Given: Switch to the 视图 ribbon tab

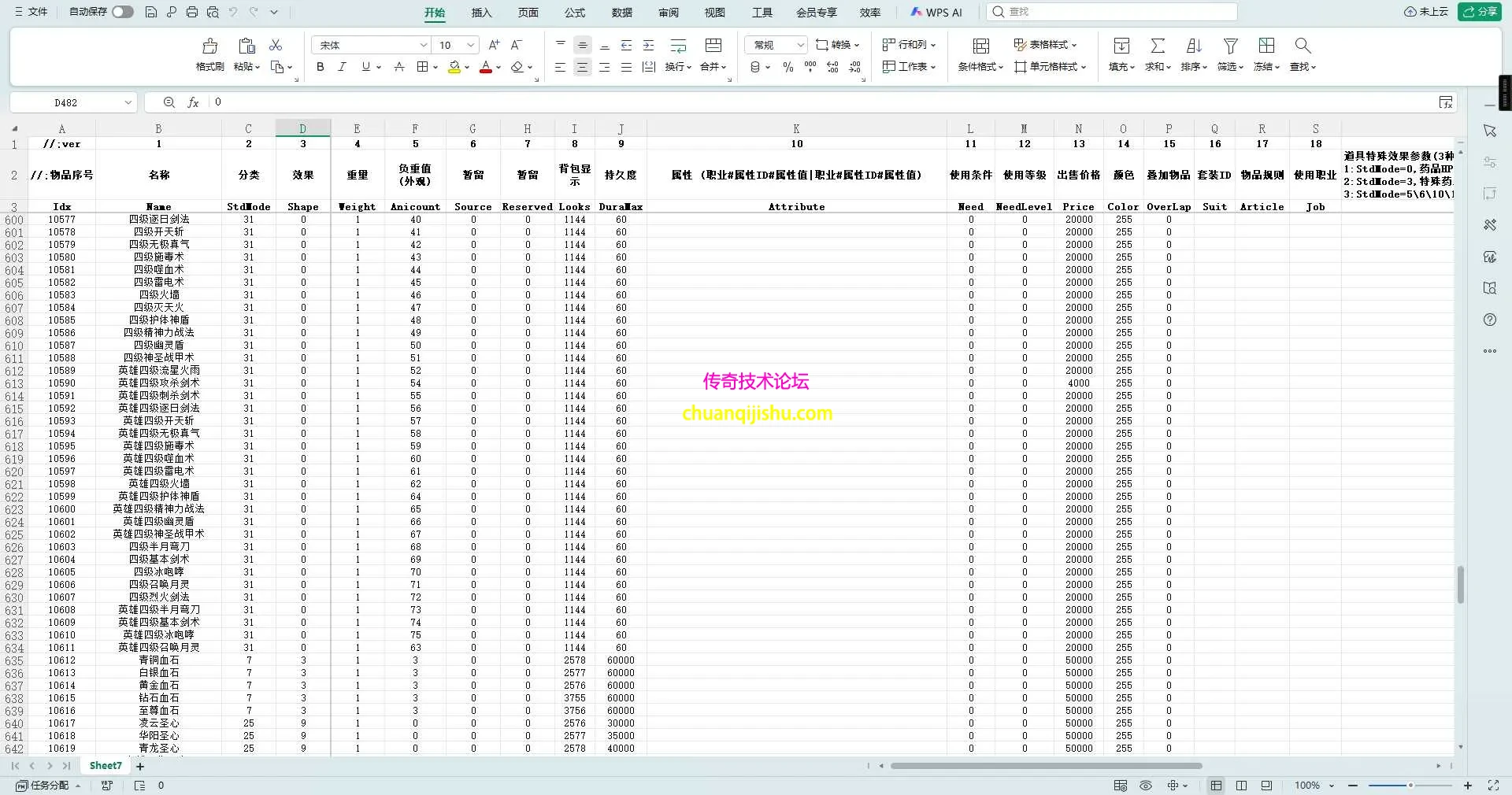Looking at the screenshot, I should pos(714,13).
